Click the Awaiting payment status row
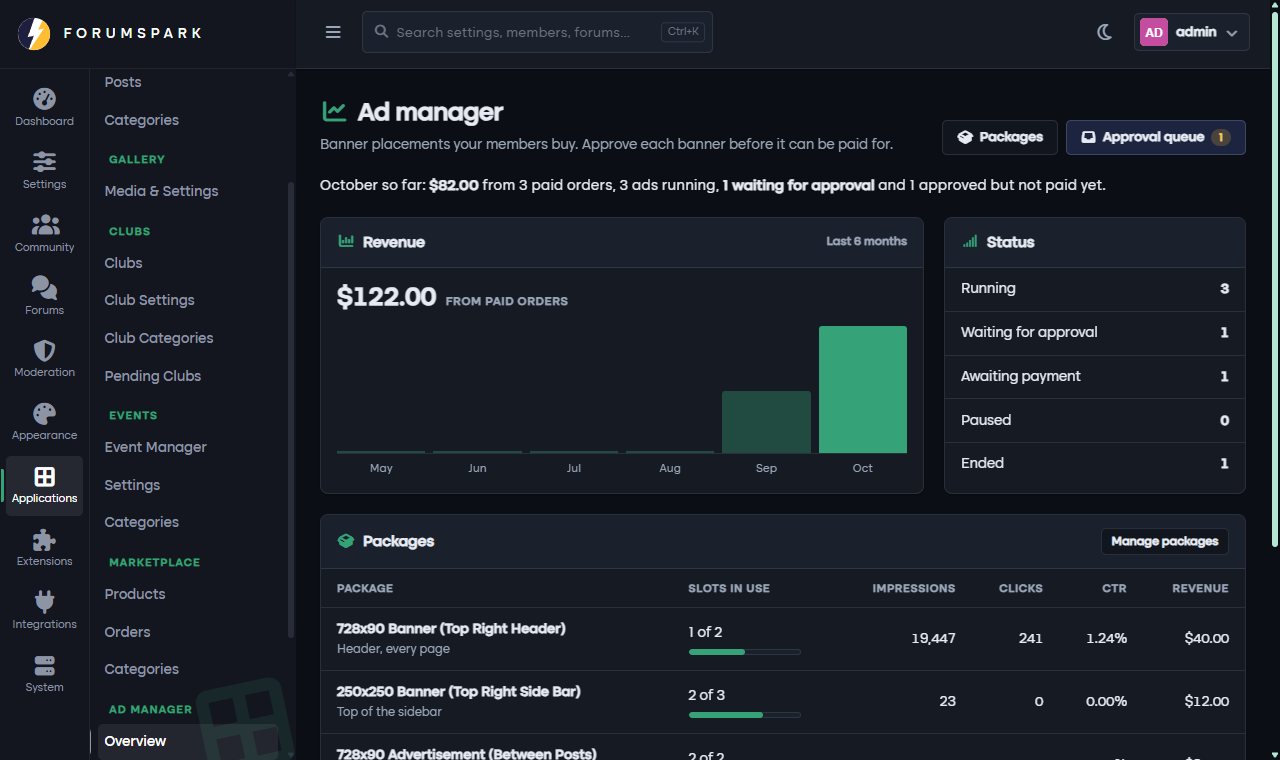The height and width of the screenshot is (760, 1280). (x=1095, y=376)
